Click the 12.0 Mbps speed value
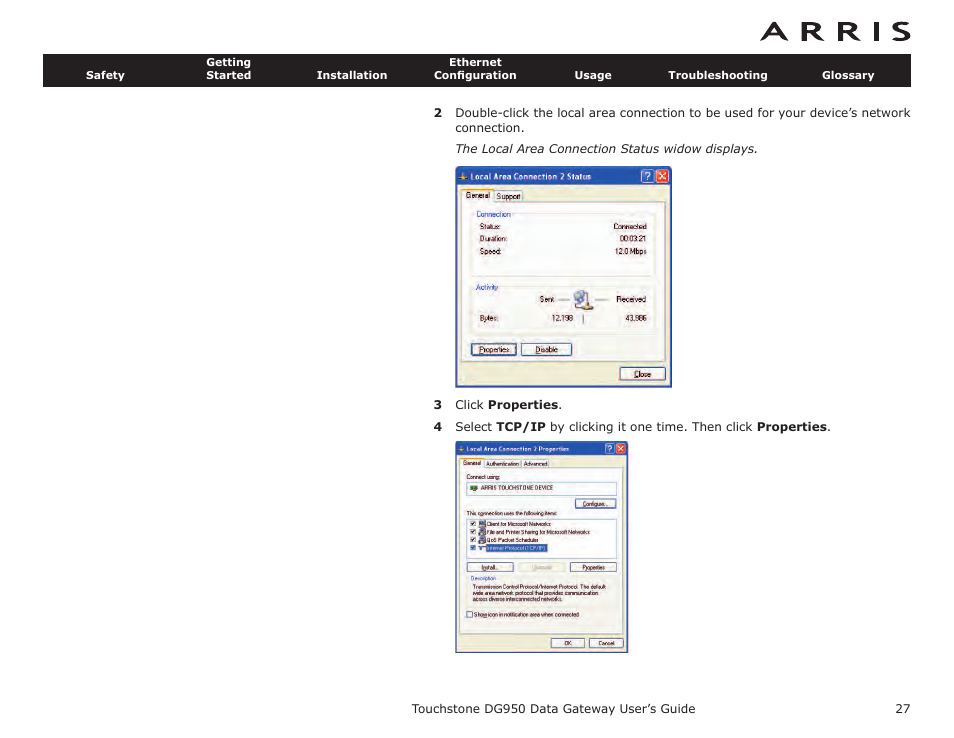 pos(630,251)
